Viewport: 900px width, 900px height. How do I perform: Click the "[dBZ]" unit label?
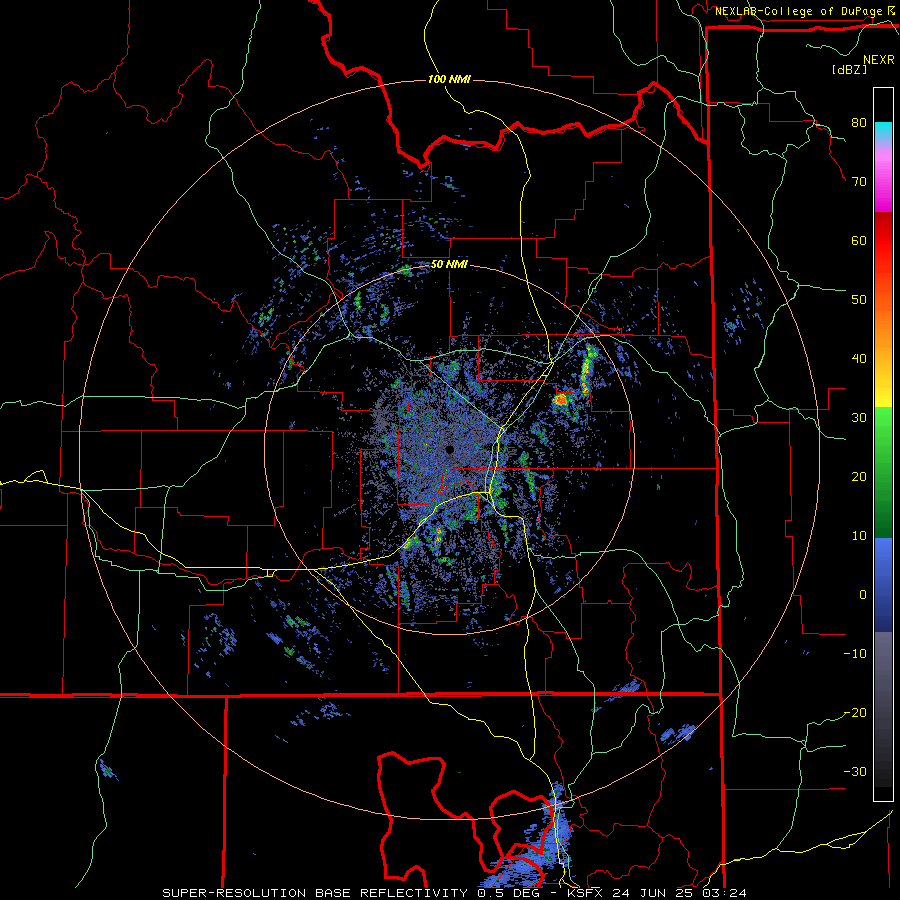click(x=849, y=69)
